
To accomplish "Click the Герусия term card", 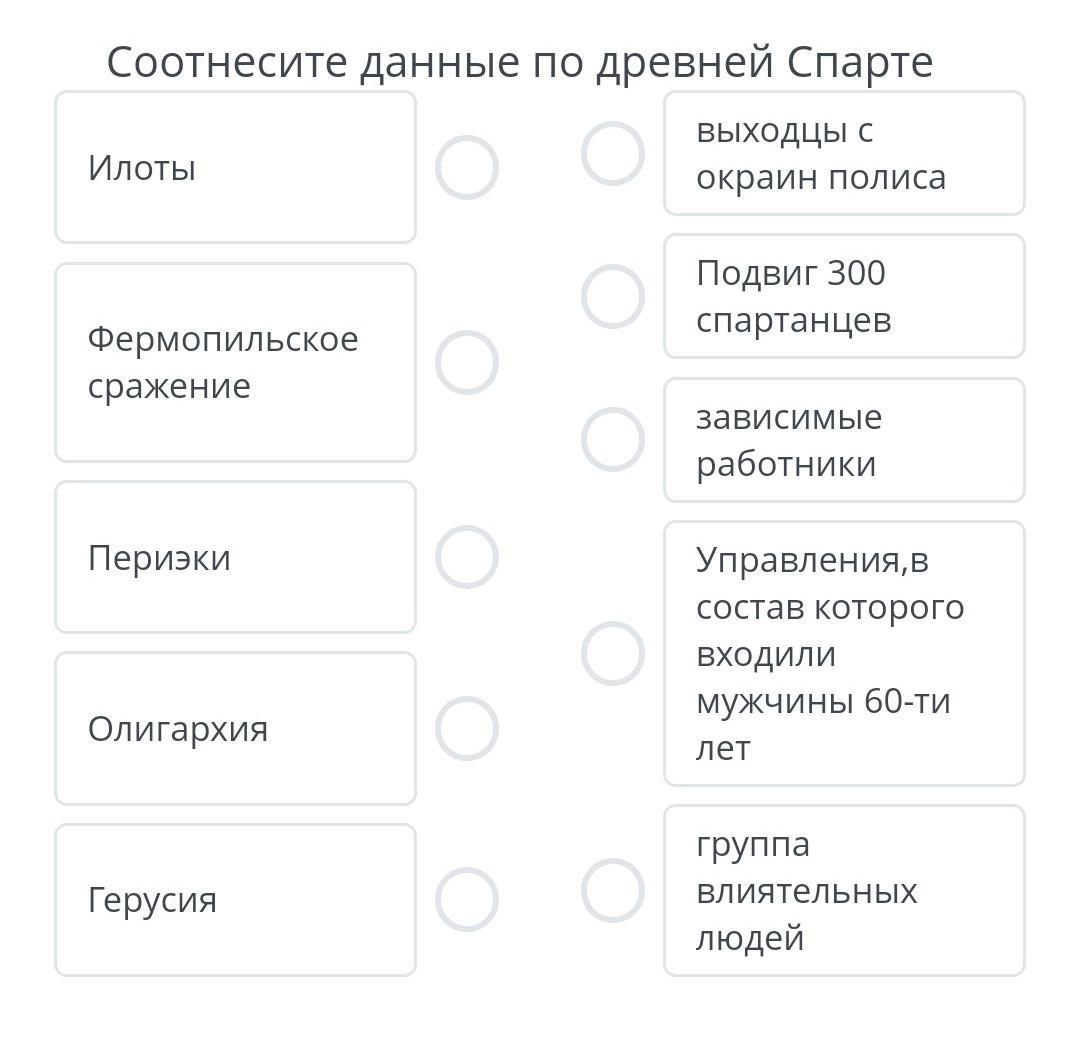I will pos(236,899).
